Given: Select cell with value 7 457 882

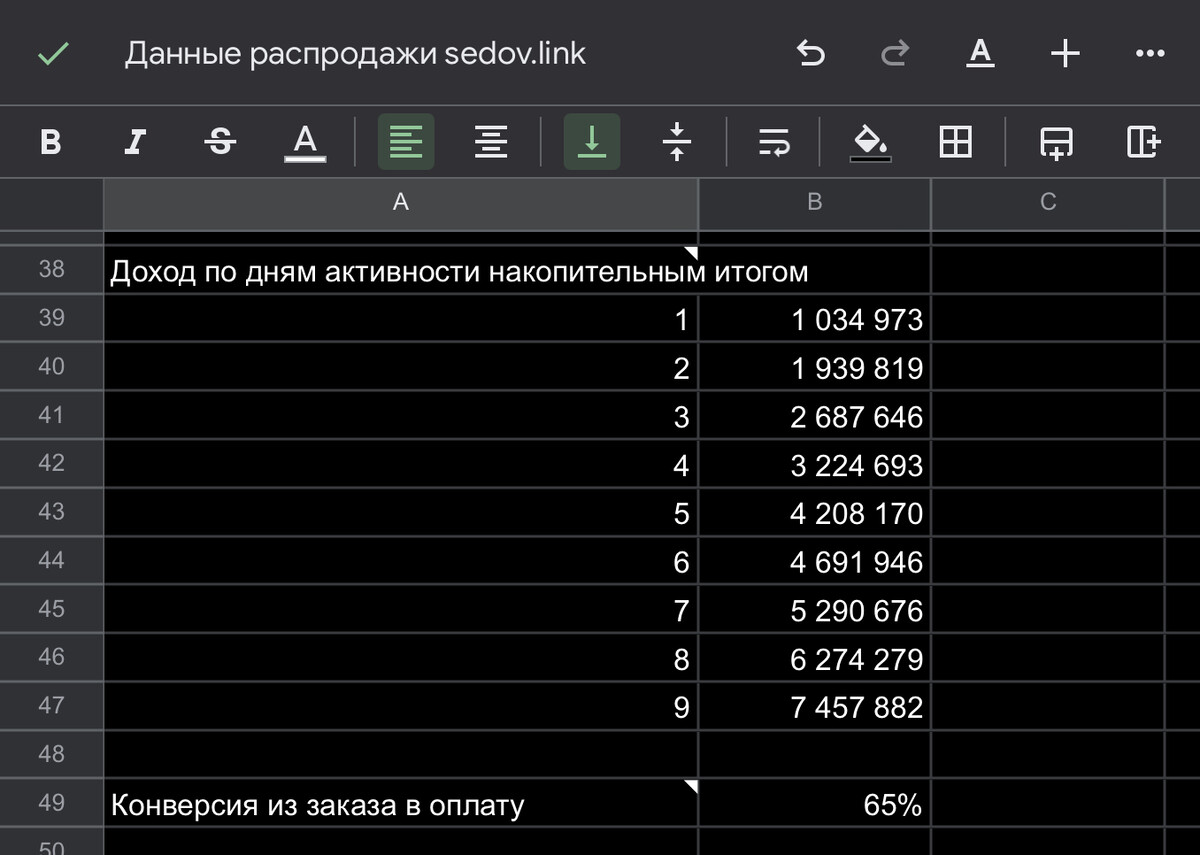Looking at the screenshot, I should pyautogui.click(x=814, y=707).
